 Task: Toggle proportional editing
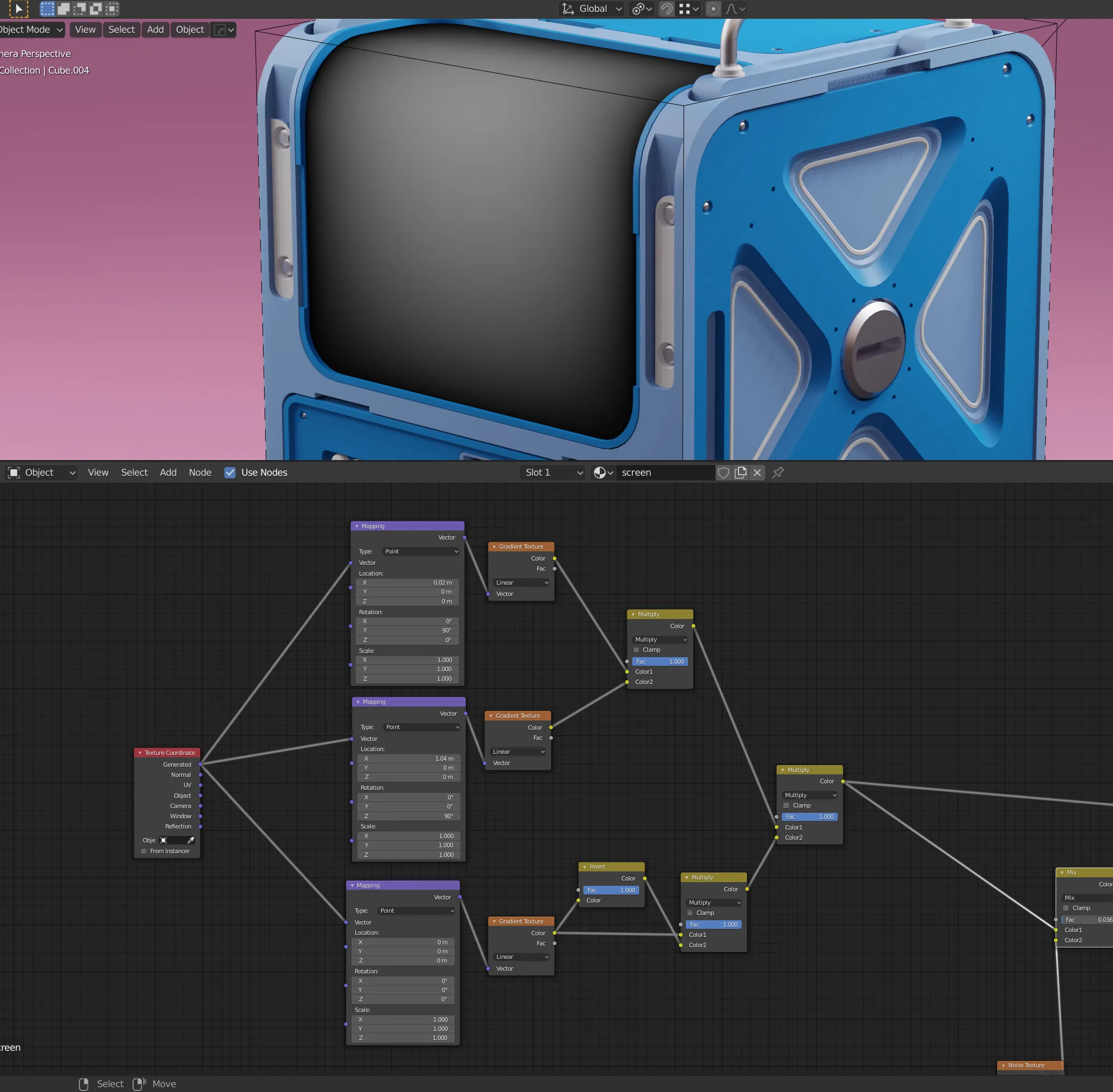(x=713, y=9)
